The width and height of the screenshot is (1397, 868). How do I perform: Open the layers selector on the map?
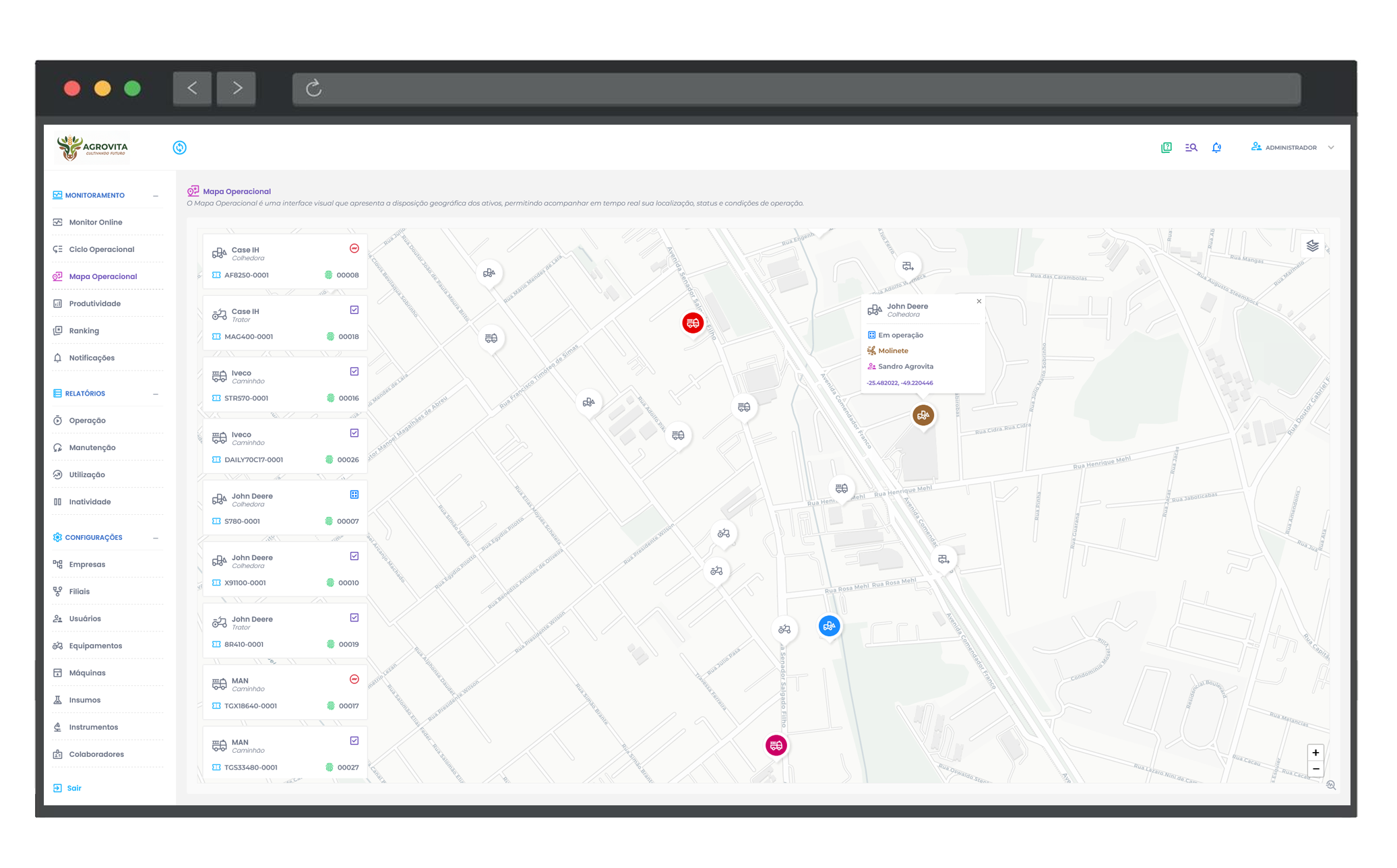pyautogui.click(x=1313, y=246)
